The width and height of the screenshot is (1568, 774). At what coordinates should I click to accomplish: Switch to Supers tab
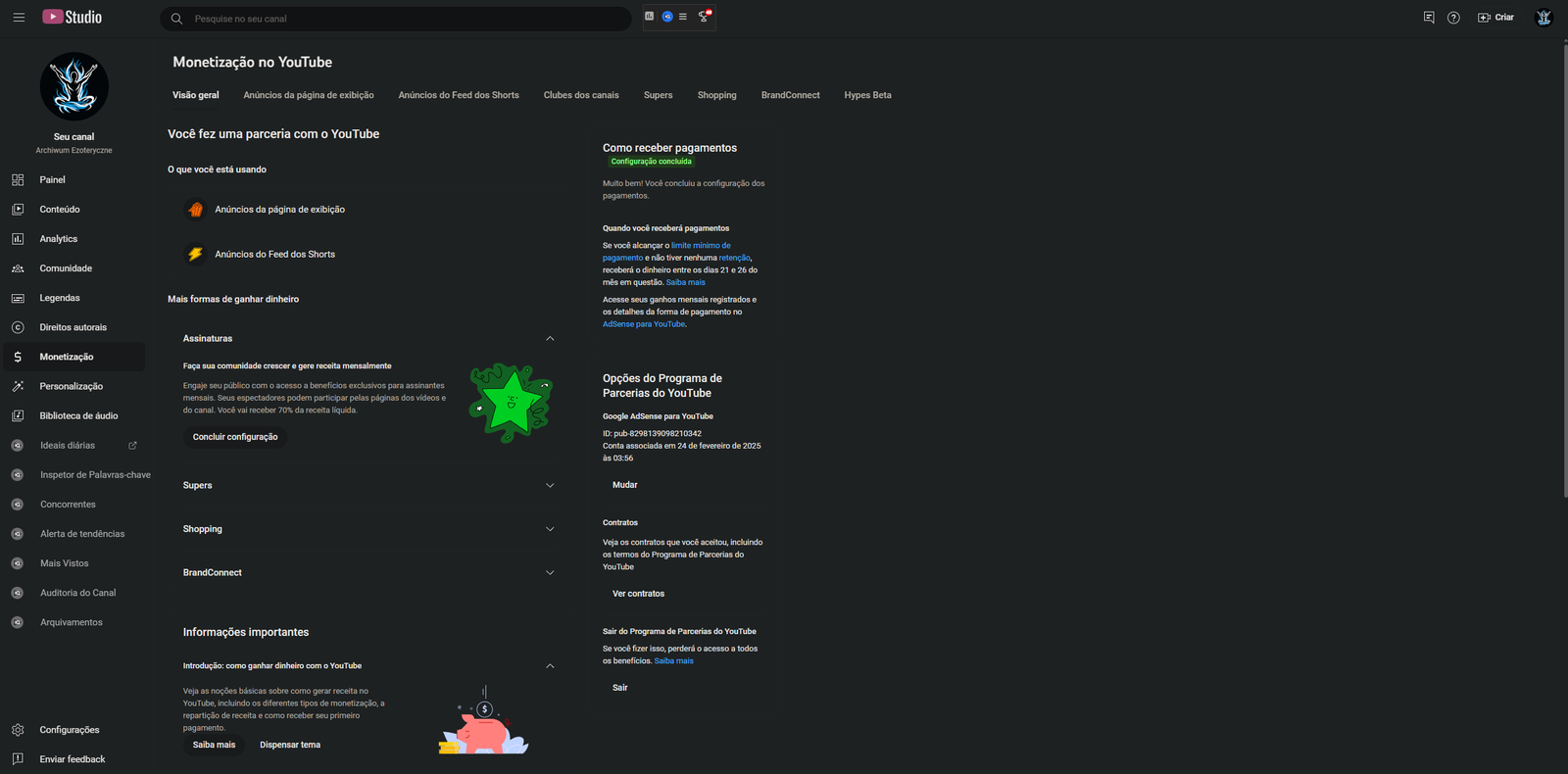point(659,95)
